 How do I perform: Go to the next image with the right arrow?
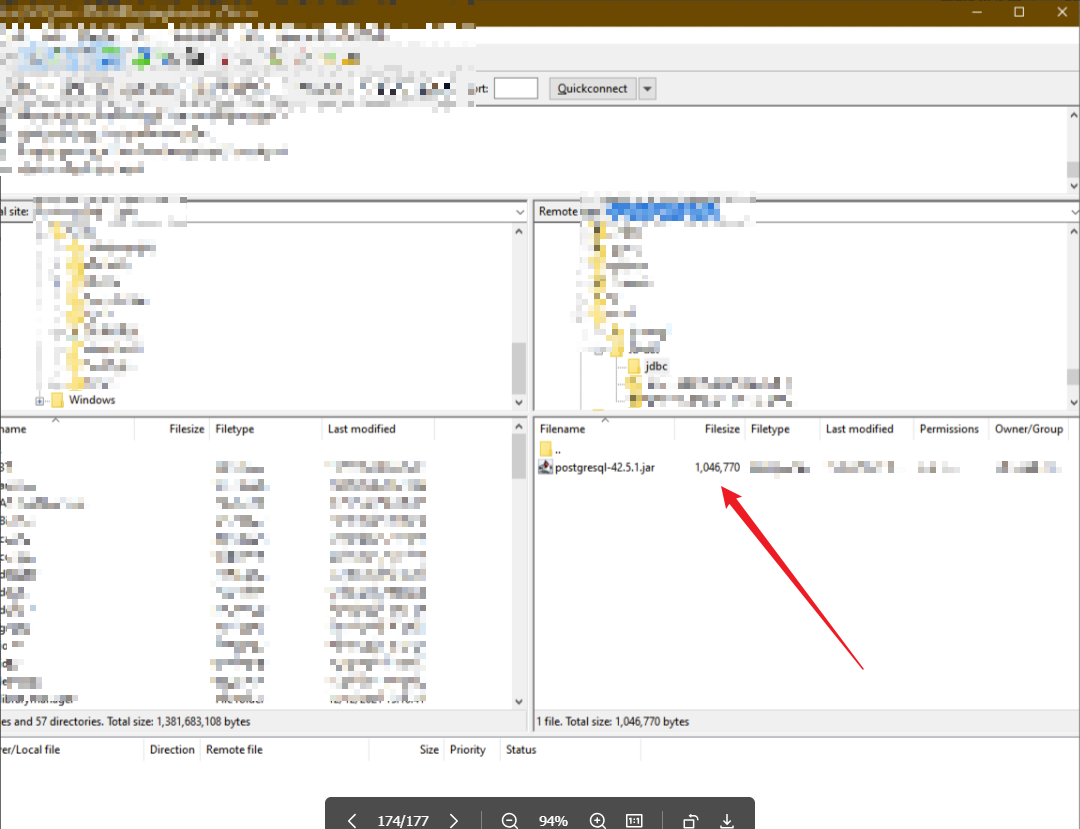[x=453, y=820]
